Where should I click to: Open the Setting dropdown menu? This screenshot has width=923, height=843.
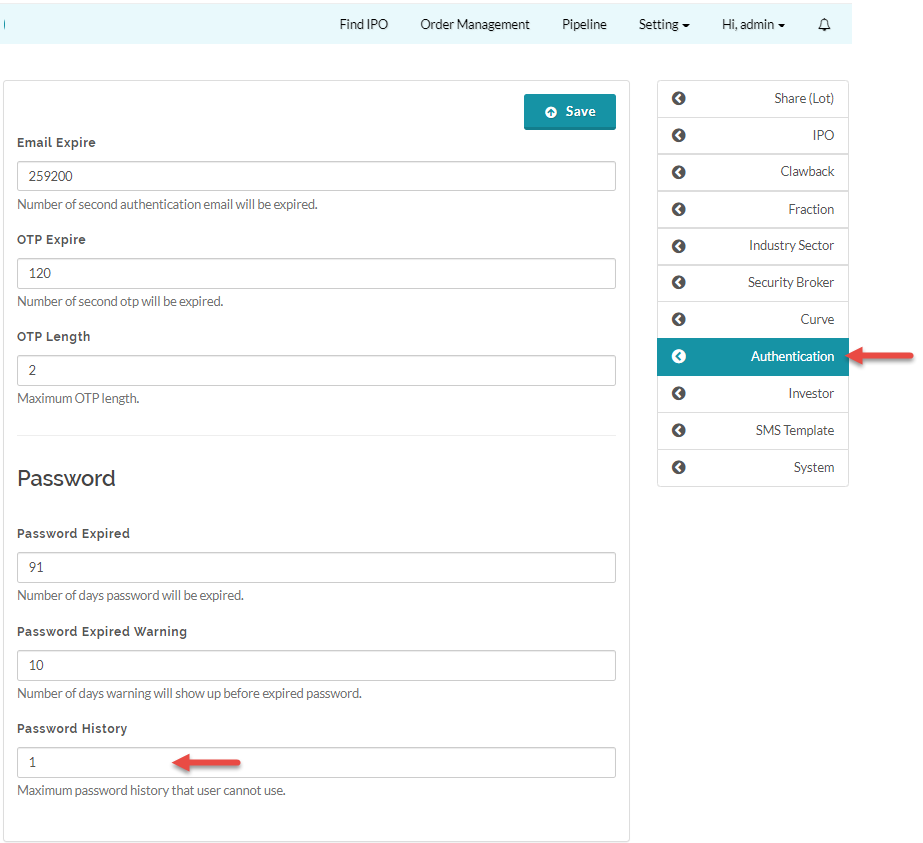[664, 25]
